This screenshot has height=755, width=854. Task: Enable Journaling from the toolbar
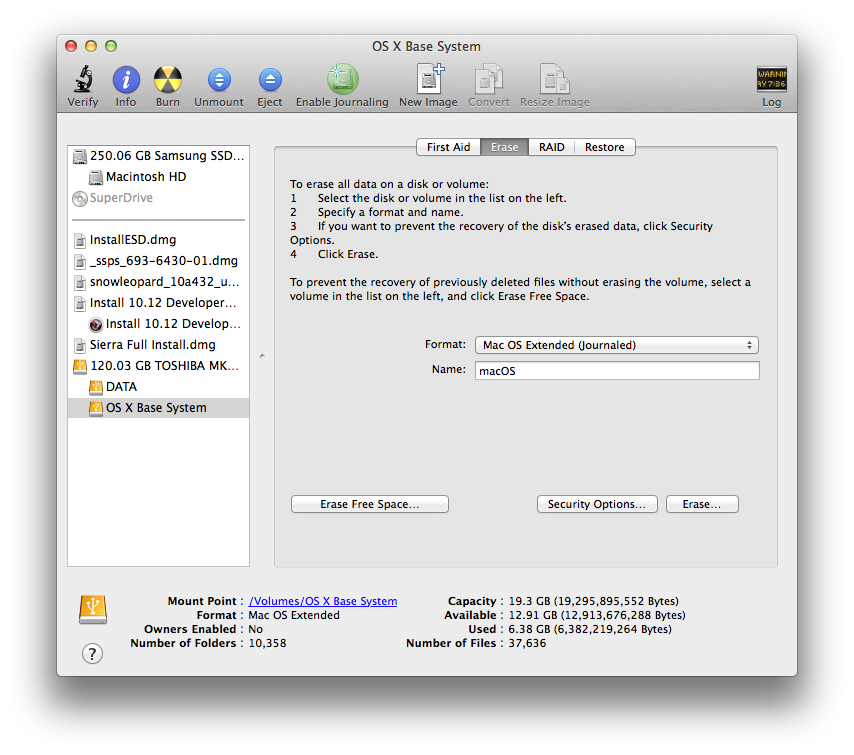coord(342,80)
